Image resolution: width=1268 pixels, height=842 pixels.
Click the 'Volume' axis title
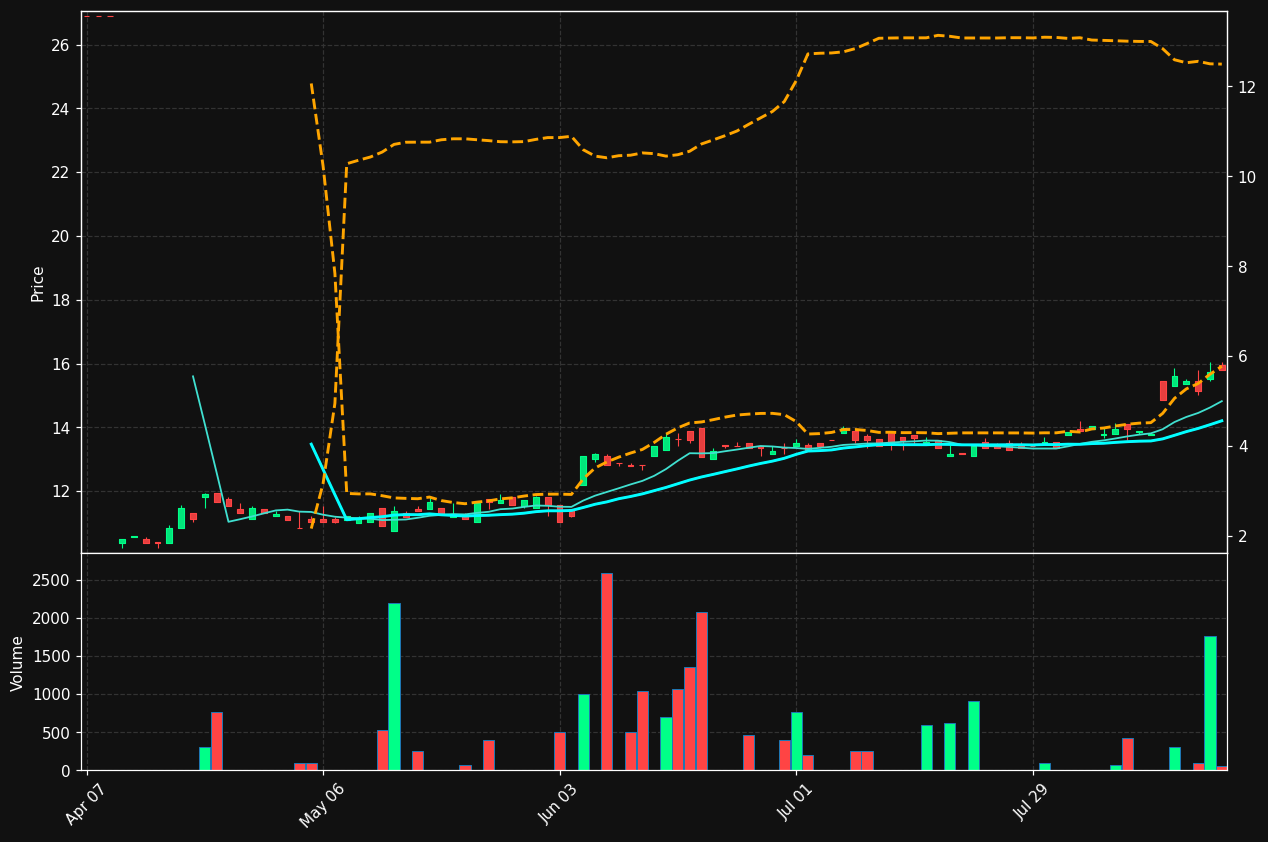[18, 663]
